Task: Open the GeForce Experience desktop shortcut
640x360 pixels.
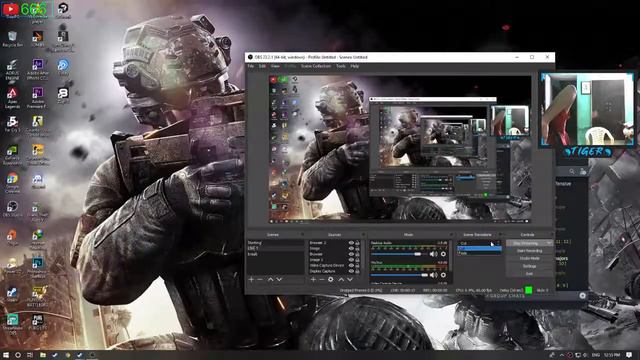Action: click(x=12, y=154)
